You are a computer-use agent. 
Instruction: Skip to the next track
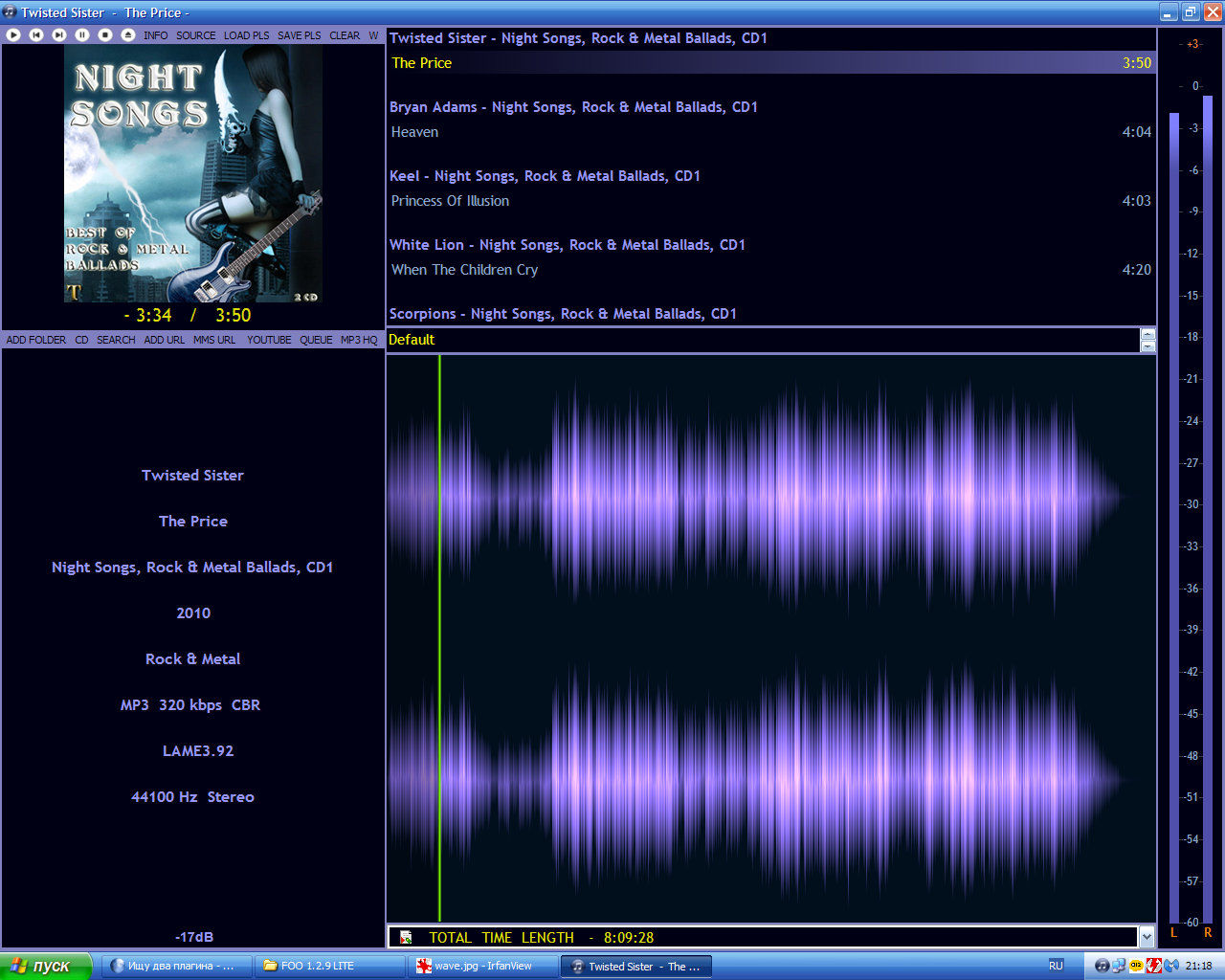pyautogui.click(x=59, y=35)
